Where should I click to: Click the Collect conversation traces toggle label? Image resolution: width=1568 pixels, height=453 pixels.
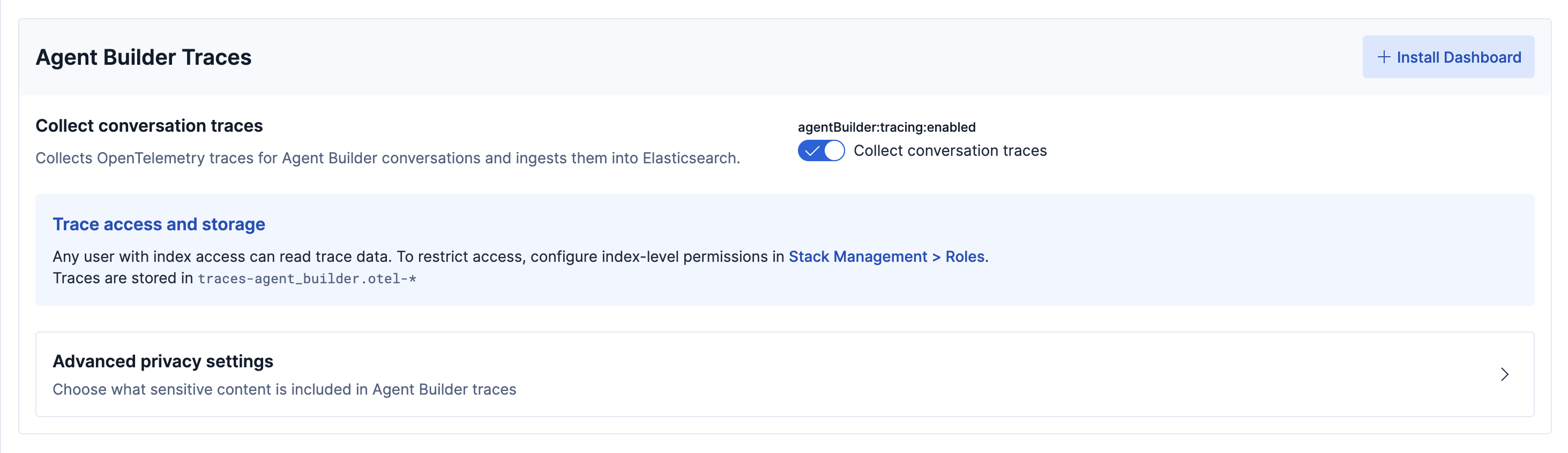[x=950, y=150]
